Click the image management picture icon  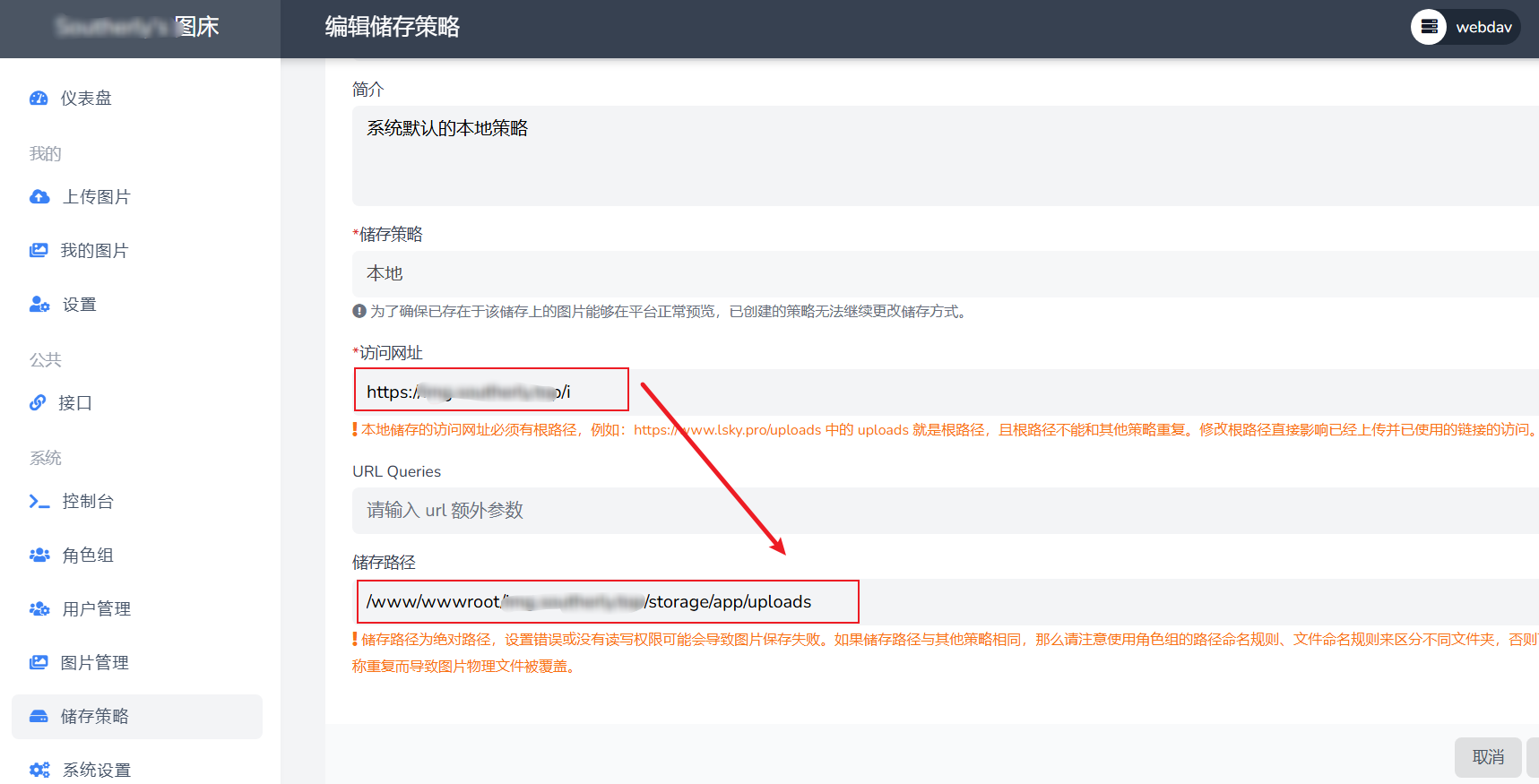pyautogui.click(x=39, y=663)
